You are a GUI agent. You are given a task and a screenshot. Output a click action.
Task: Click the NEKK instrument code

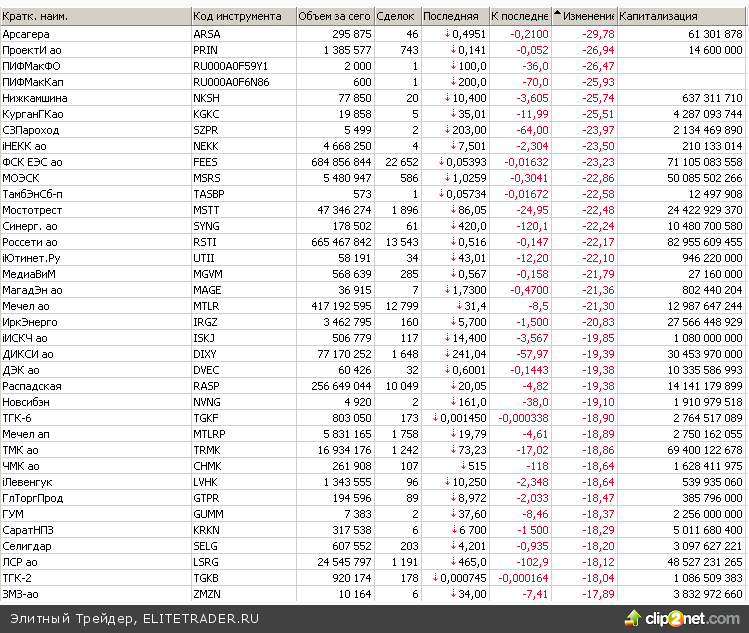[x=206, y=146]
